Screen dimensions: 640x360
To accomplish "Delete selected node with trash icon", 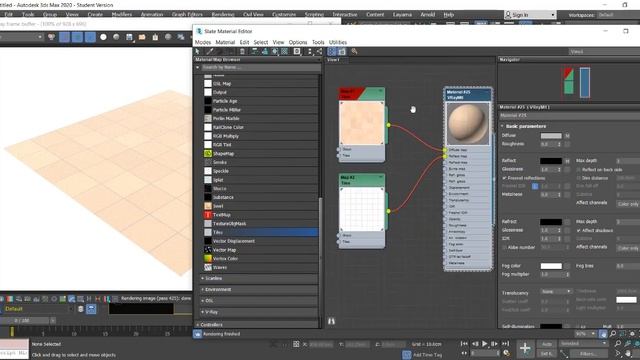I will click(x=242, y=51).
